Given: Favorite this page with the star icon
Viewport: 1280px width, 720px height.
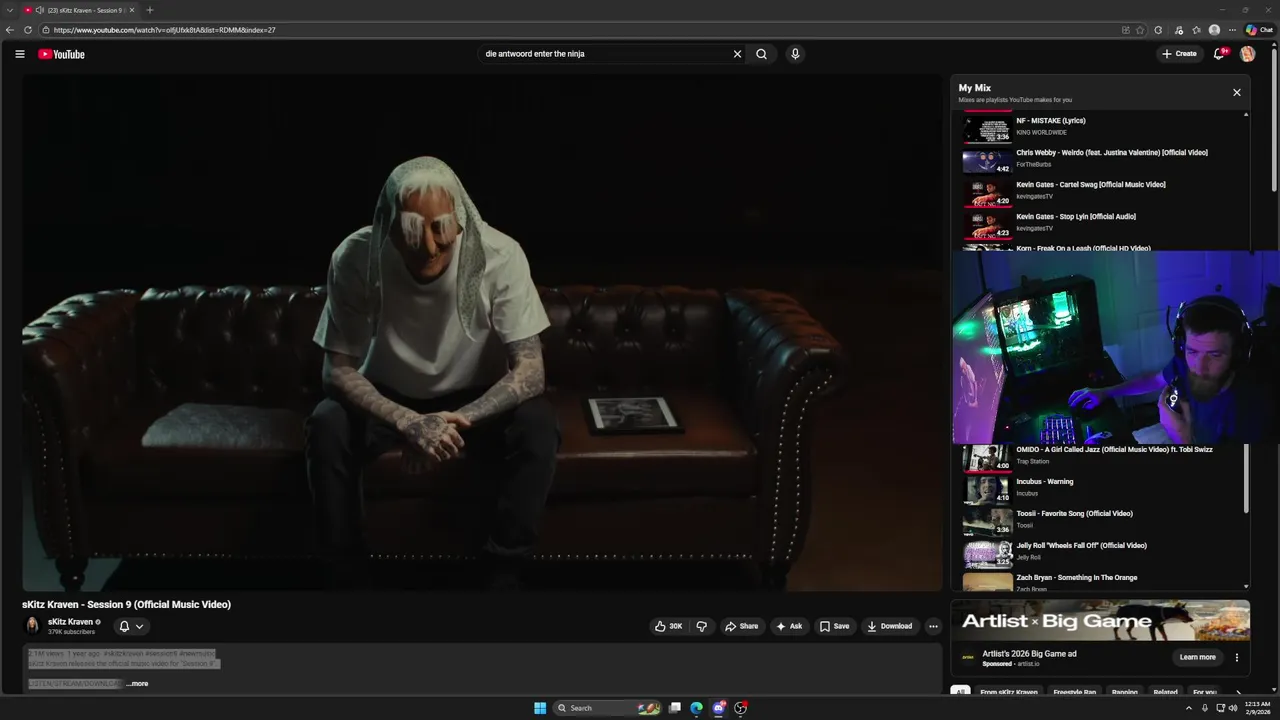Looking at the screenshot, I should point(1140,30).
